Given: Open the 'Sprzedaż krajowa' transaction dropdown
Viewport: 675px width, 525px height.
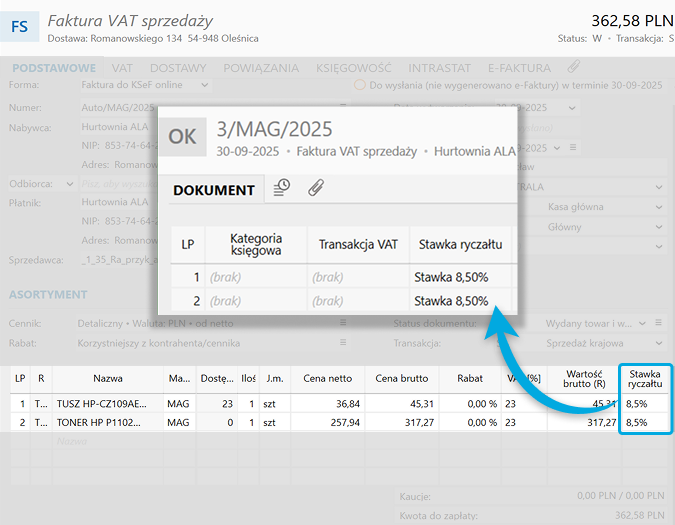Looking at the screenshot, I should tap(659, 343).
